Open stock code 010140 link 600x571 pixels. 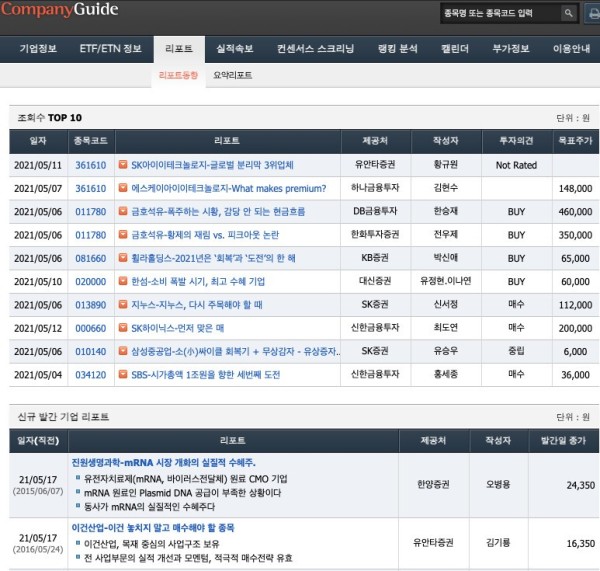tap(91, 352)
